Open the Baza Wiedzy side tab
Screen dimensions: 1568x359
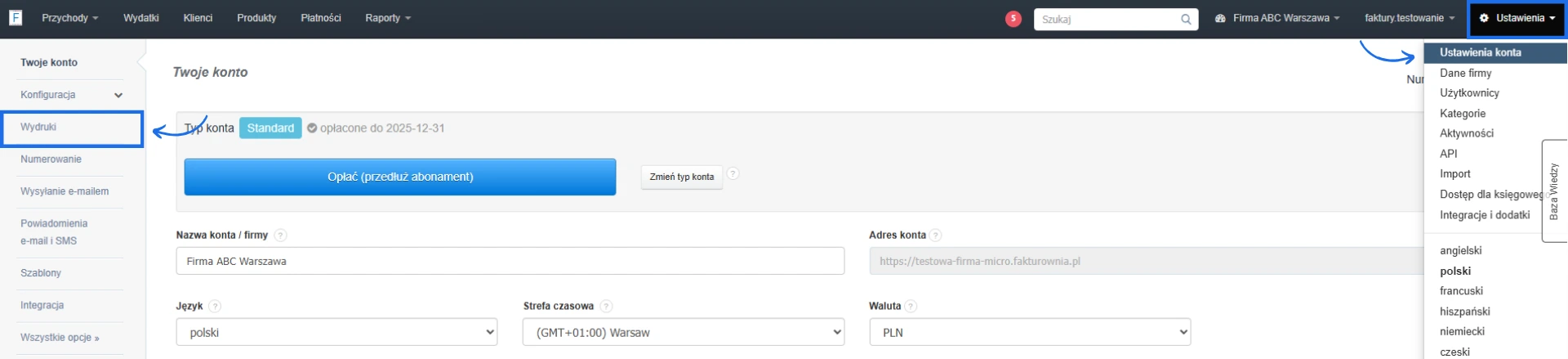pos(1554,191)
